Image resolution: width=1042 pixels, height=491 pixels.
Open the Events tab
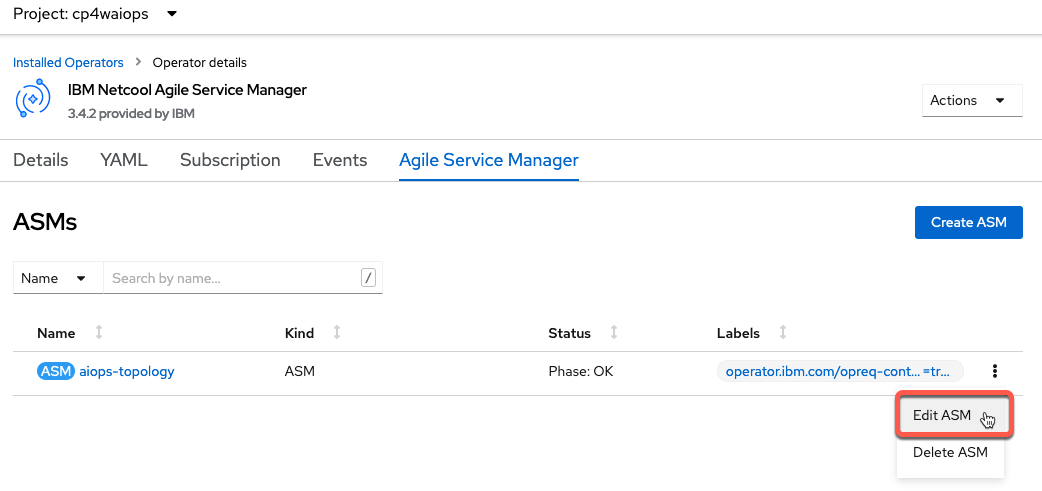pos(340,160)
